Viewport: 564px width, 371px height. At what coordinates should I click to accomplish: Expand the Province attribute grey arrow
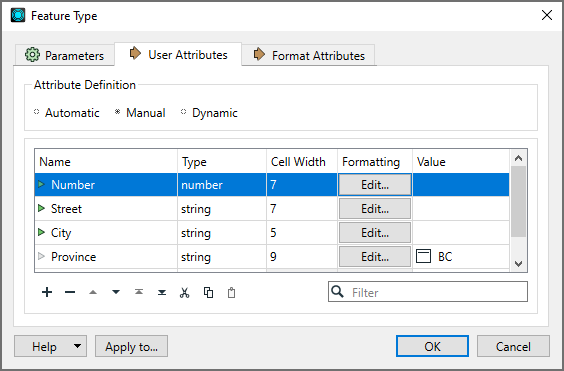[41, 256]
